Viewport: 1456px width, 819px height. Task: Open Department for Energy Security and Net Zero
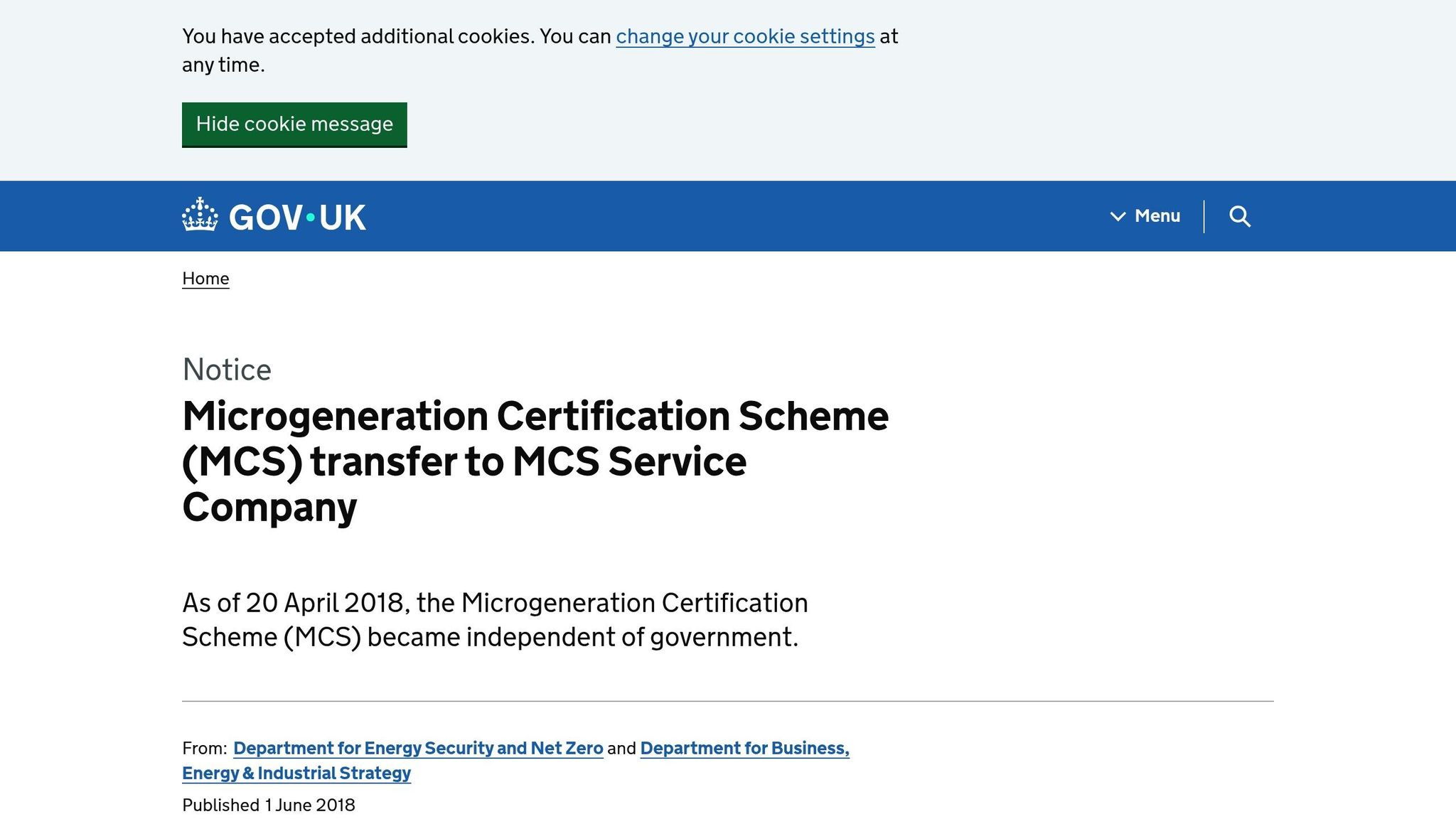click(x=418, y=749)
